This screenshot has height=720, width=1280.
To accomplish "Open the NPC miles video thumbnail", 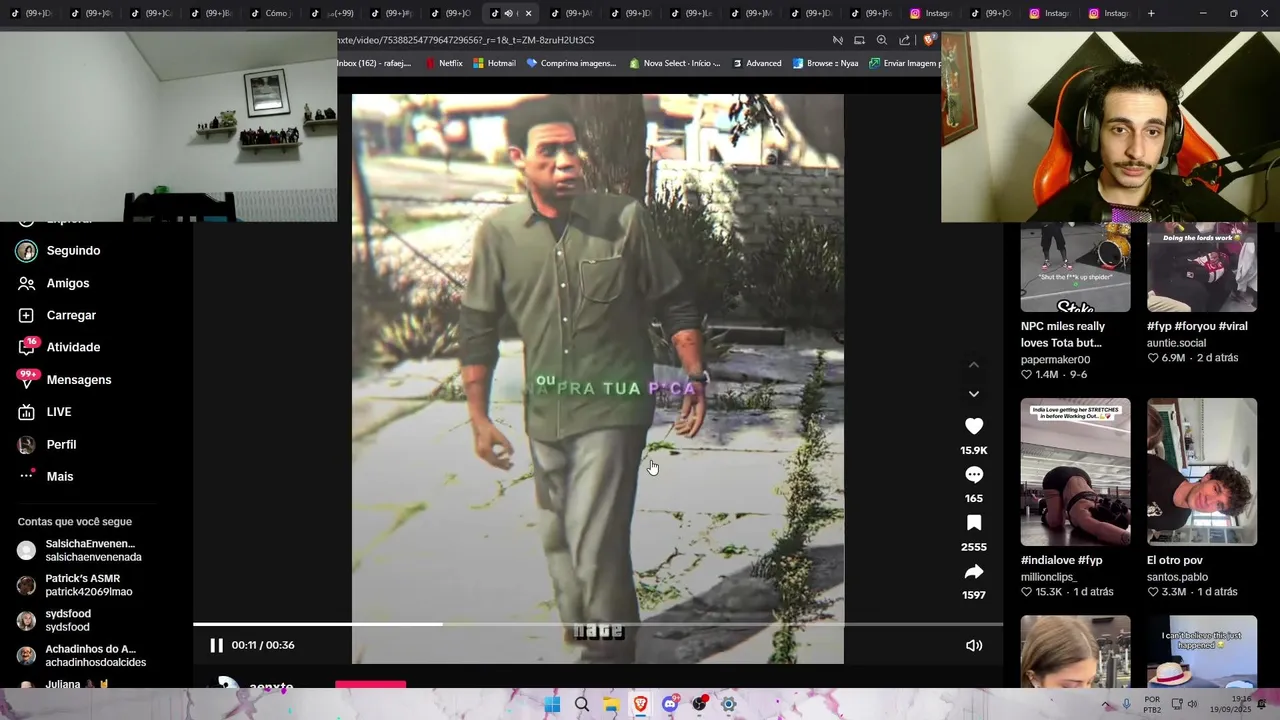I will (x=1075, y=267).
